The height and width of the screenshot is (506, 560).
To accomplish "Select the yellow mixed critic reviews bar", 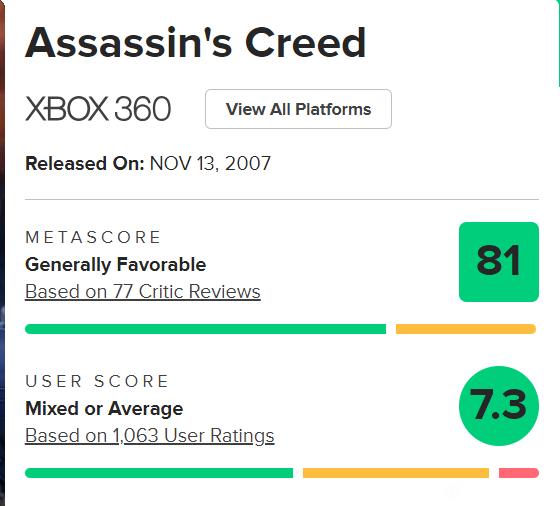I will [466, 329].
